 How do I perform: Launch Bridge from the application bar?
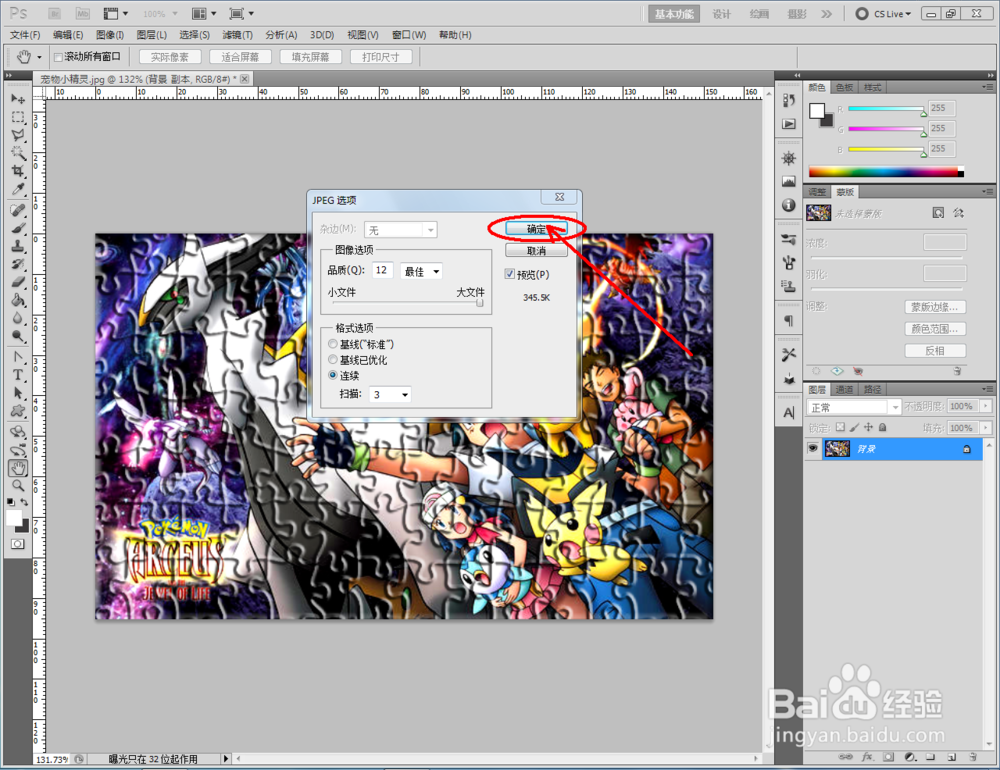55,13
